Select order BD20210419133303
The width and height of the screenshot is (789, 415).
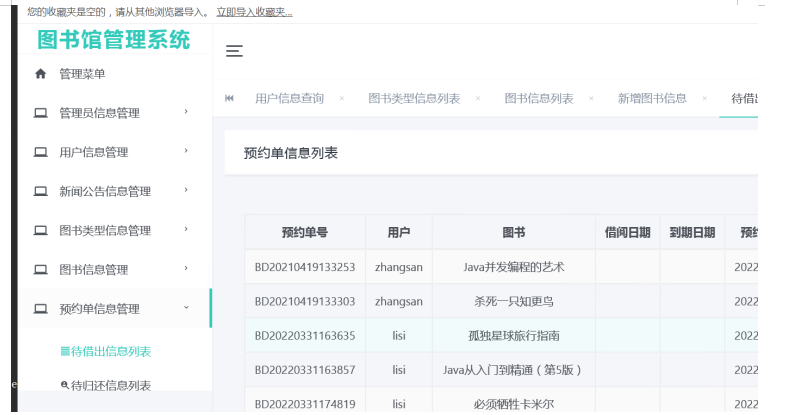tap(305, 301)
